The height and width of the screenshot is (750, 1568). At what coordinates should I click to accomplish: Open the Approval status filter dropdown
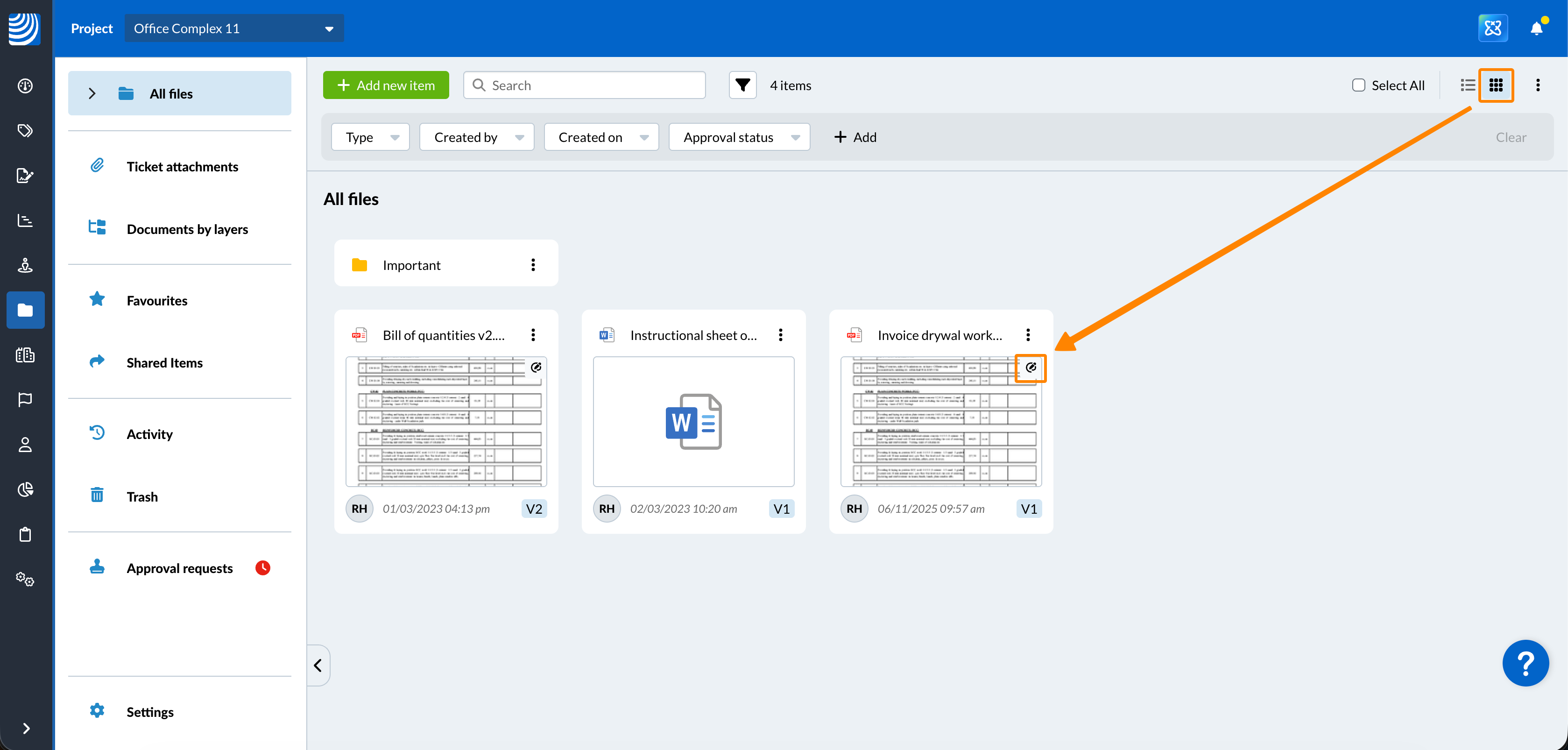pyautogui.click(x=739, y=138)
